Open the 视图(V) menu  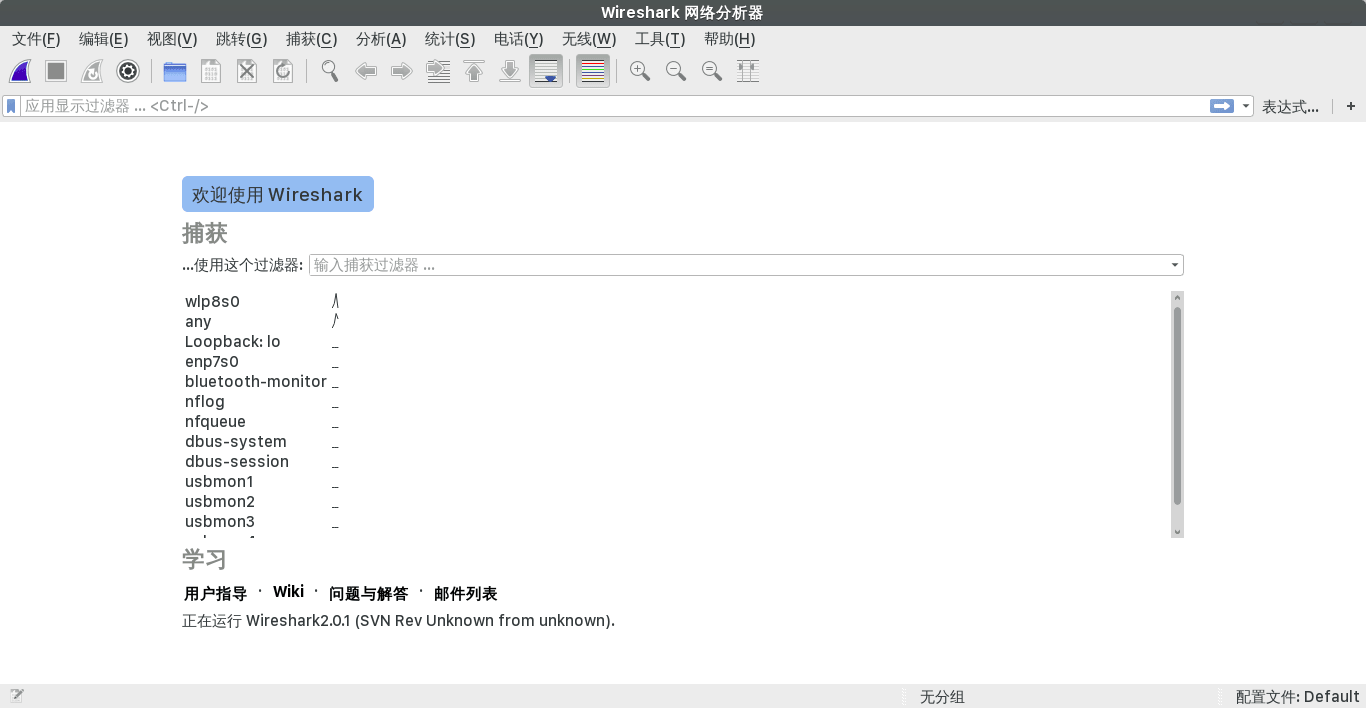coord(172,39)
